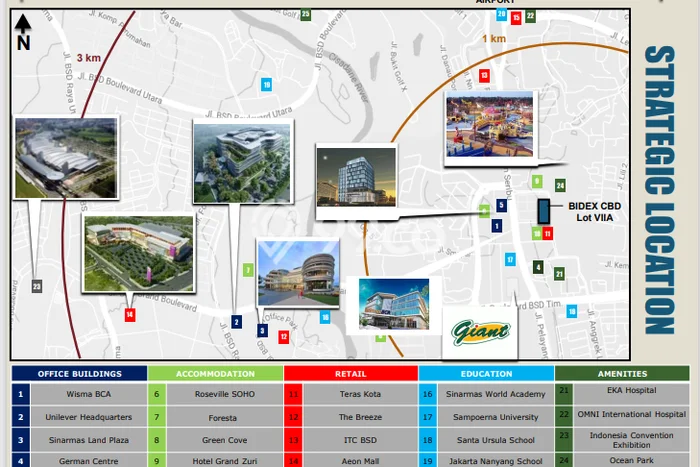Click red Teras Kota marker 11
Image resolution: width=700 pixels, height=467 pixels.
coord(548,234)
